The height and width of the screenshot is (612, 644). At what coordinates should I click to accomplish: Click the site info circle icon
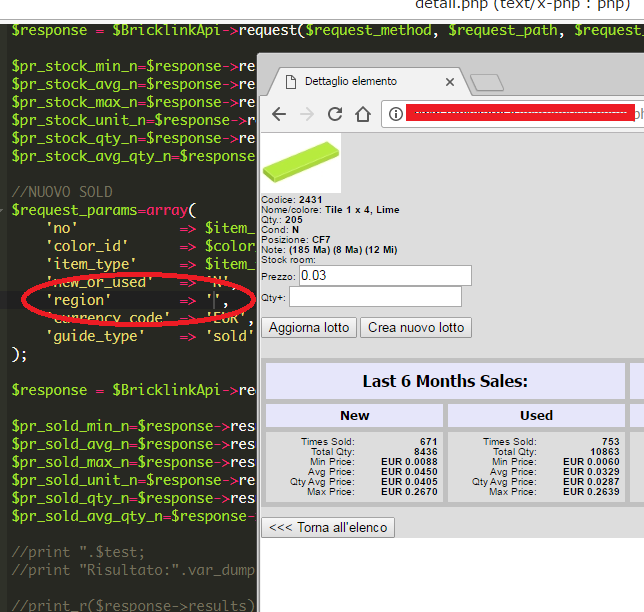[x=396, y=114]
